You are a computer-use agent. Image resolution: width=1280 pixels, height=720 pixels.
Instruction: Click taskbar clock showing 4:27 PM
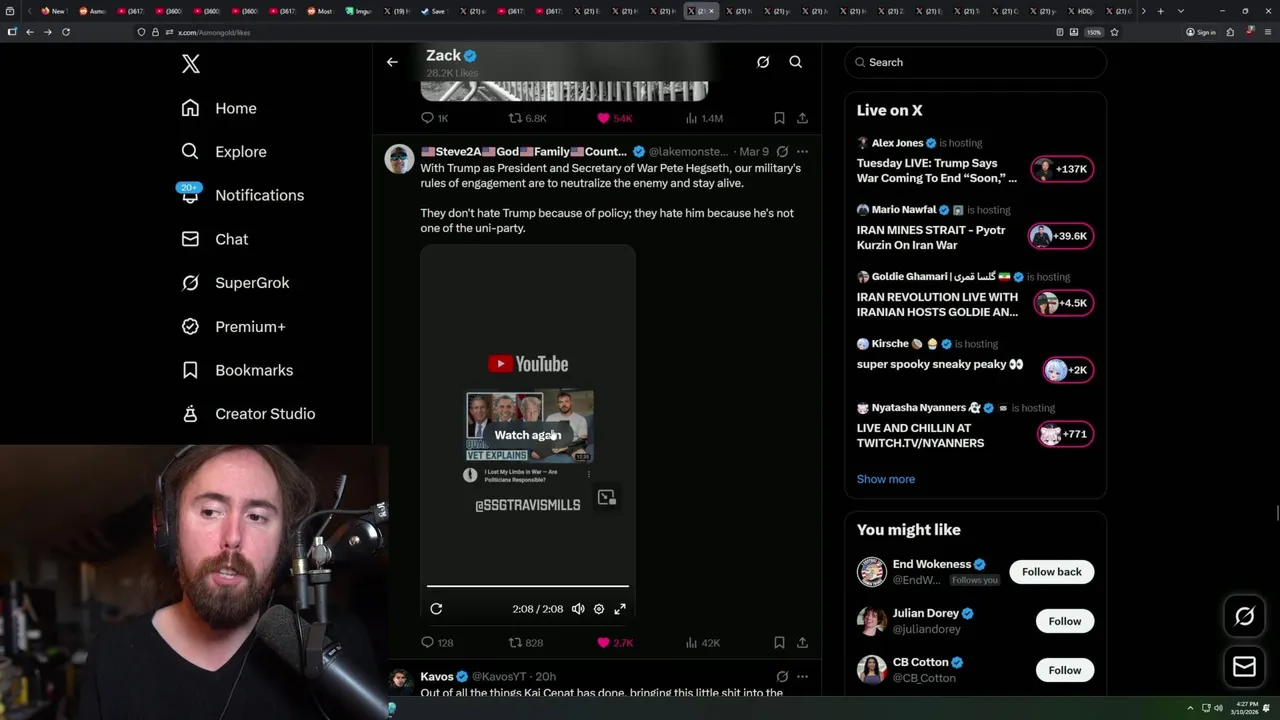1246,709
